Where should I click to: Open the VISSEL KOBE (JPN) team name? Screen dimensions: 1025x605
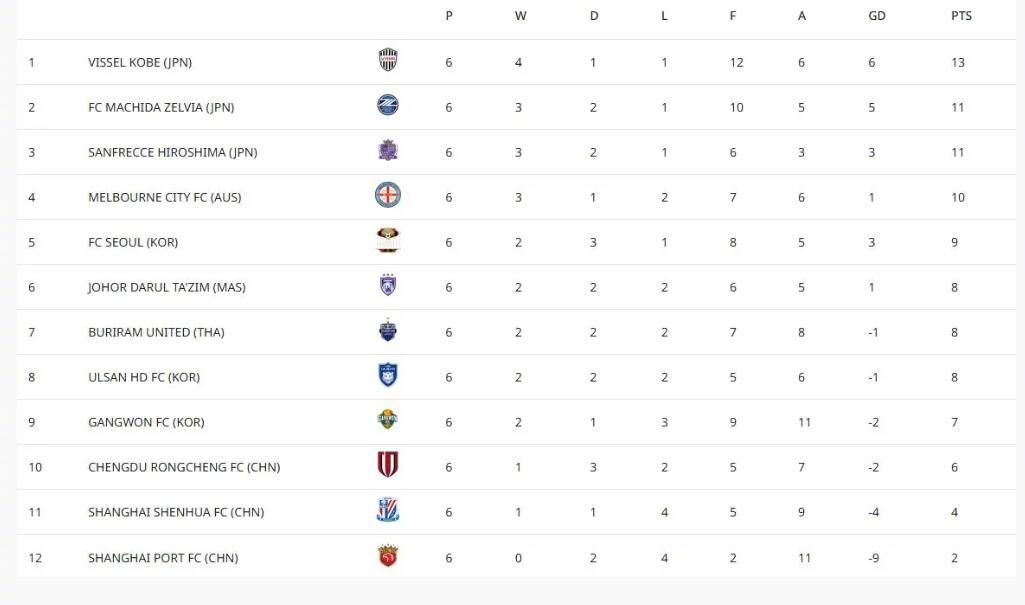click(x=140, y=62)
